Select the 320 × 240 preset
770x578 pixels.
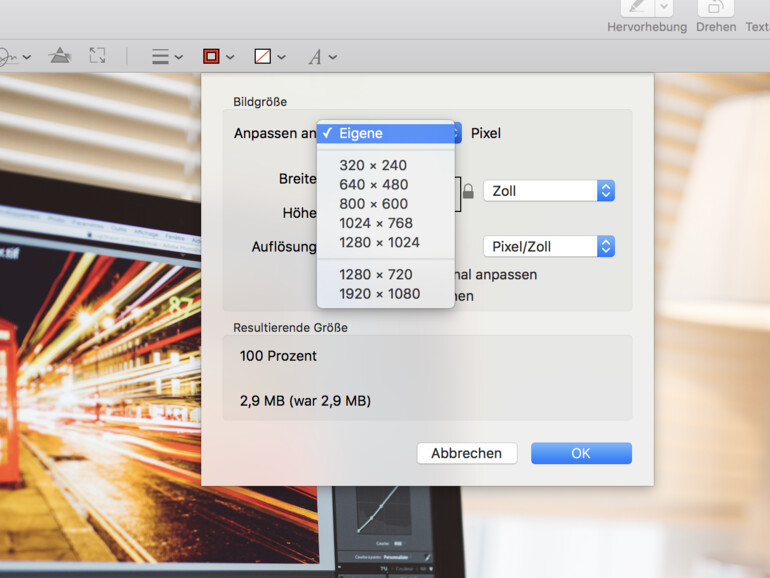coord(373,166)
